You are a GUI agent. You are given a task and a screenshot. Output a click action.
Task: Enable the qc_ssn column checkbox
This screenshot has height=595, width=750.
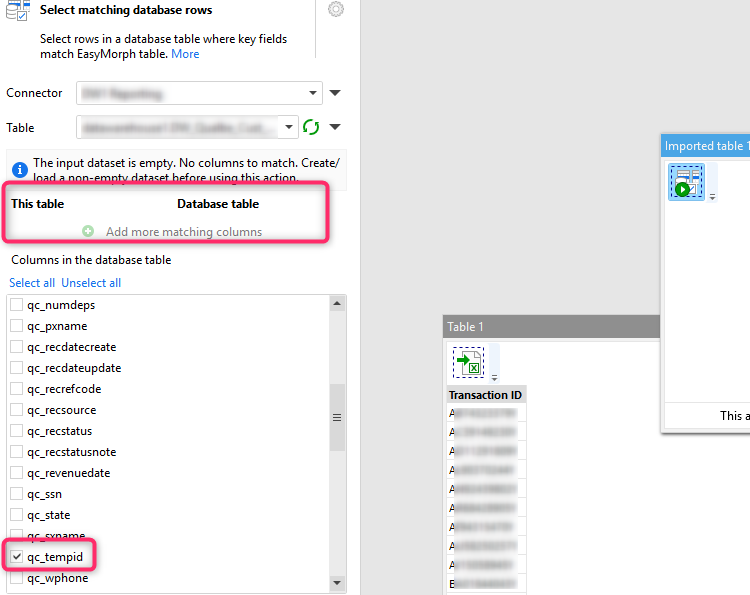pos(16,494)
